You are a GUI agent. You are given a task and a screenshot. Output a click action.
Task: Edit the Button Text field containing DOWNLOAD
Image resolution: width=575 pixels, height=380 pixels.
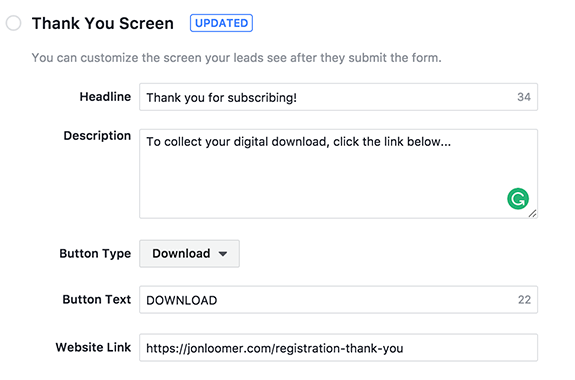point(338,300)
